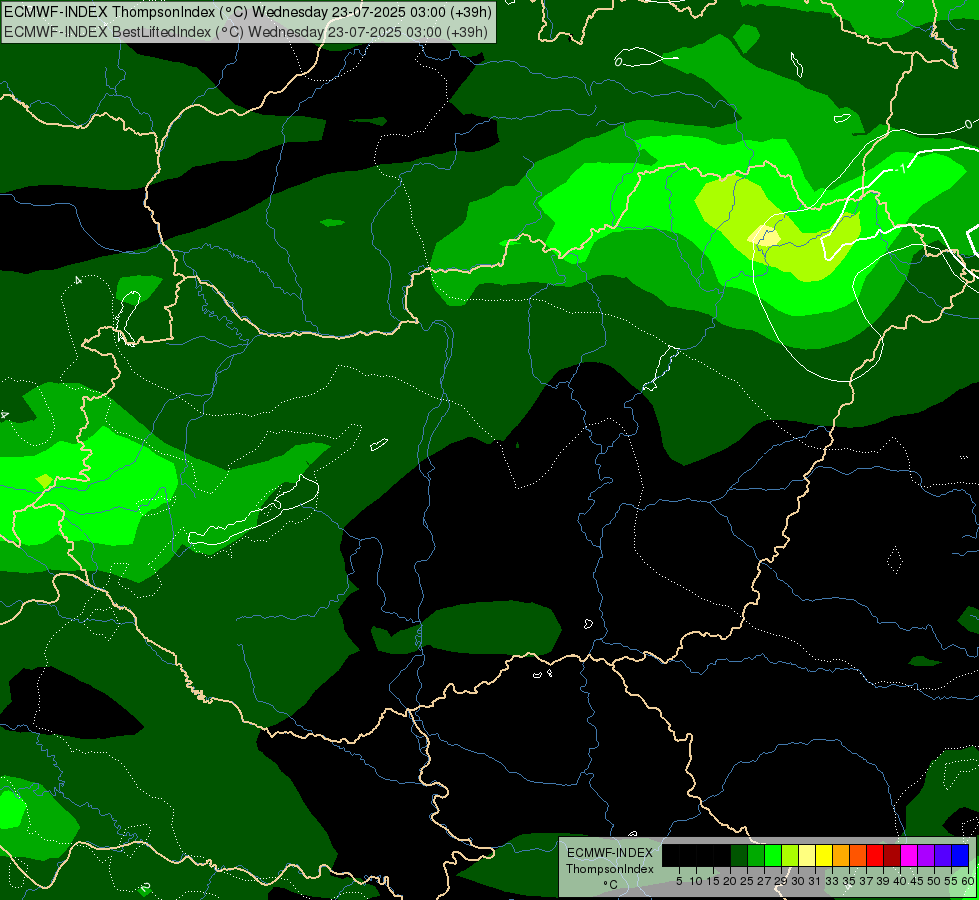
Task: Select the purple 45–50 legend swatch
Action: (x=926, y=855)
